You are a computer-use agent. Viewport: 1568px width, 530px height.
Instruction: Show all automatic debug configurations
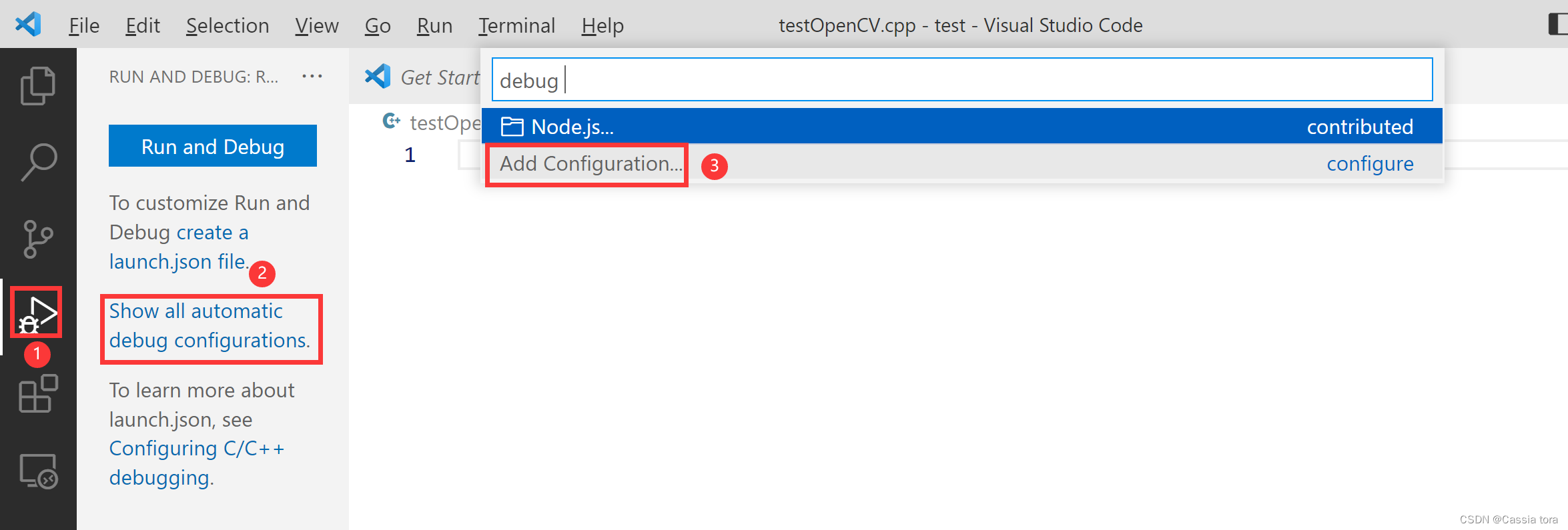(x=210, y=325)
